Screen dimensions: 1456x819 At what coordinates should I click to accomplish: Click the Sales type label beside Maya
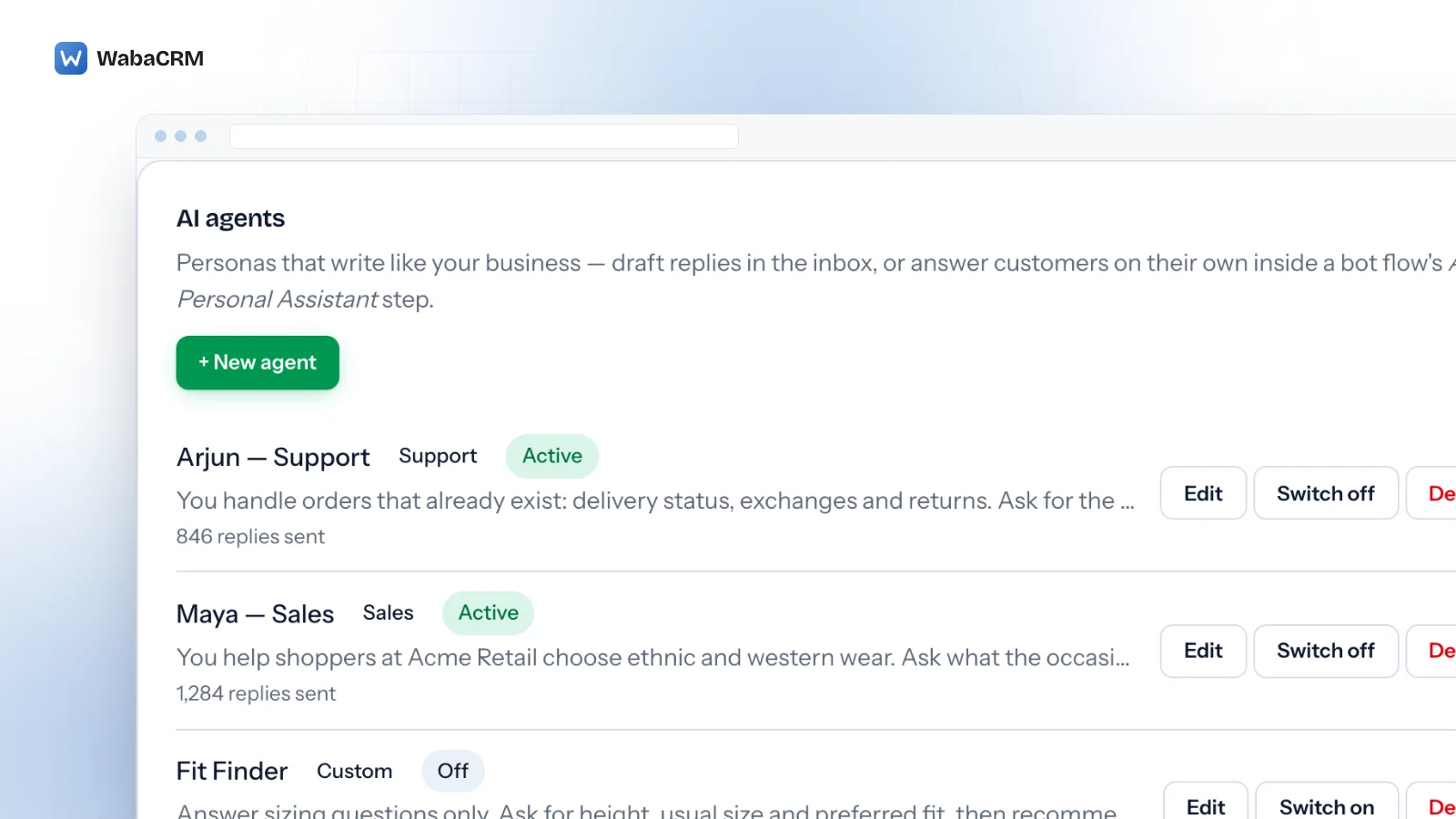point(389,612)
